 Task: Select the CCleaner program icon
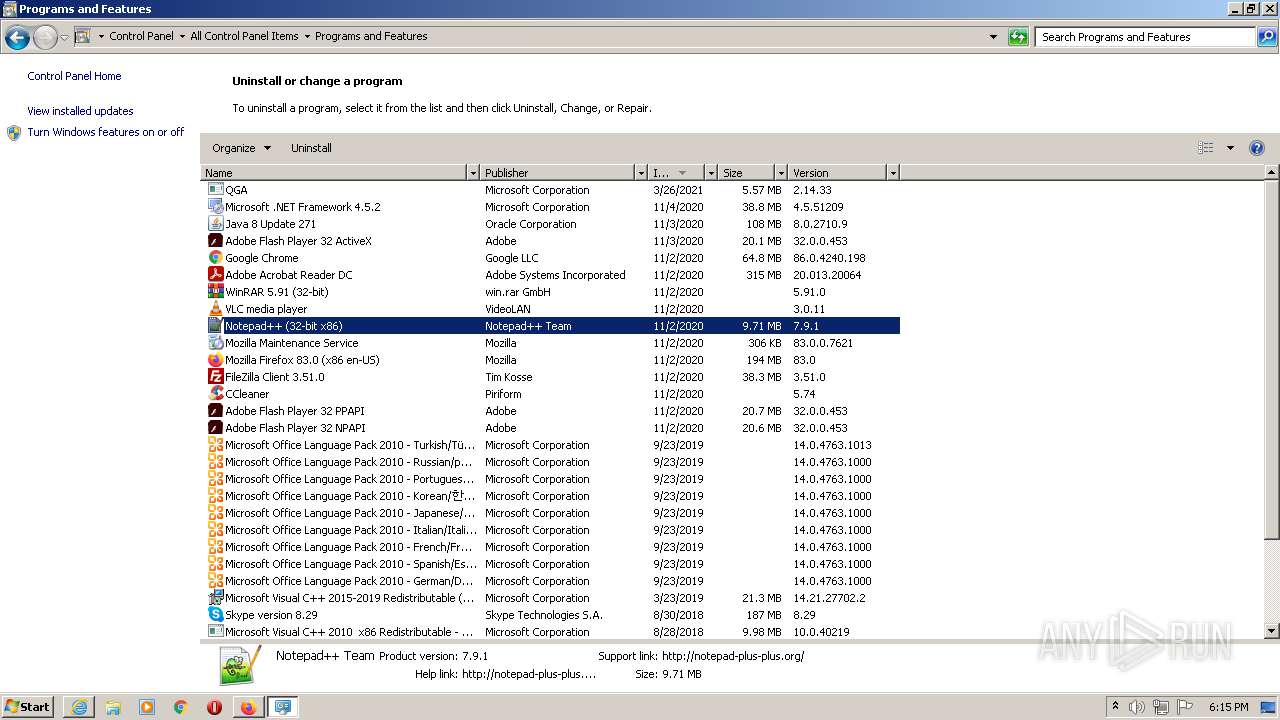[215, 394]
